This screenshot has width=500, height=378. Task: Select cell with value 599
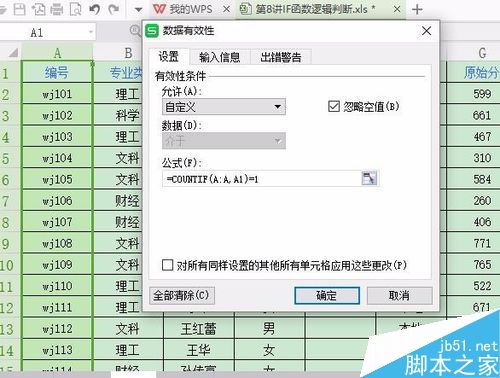tap(473, 94)
